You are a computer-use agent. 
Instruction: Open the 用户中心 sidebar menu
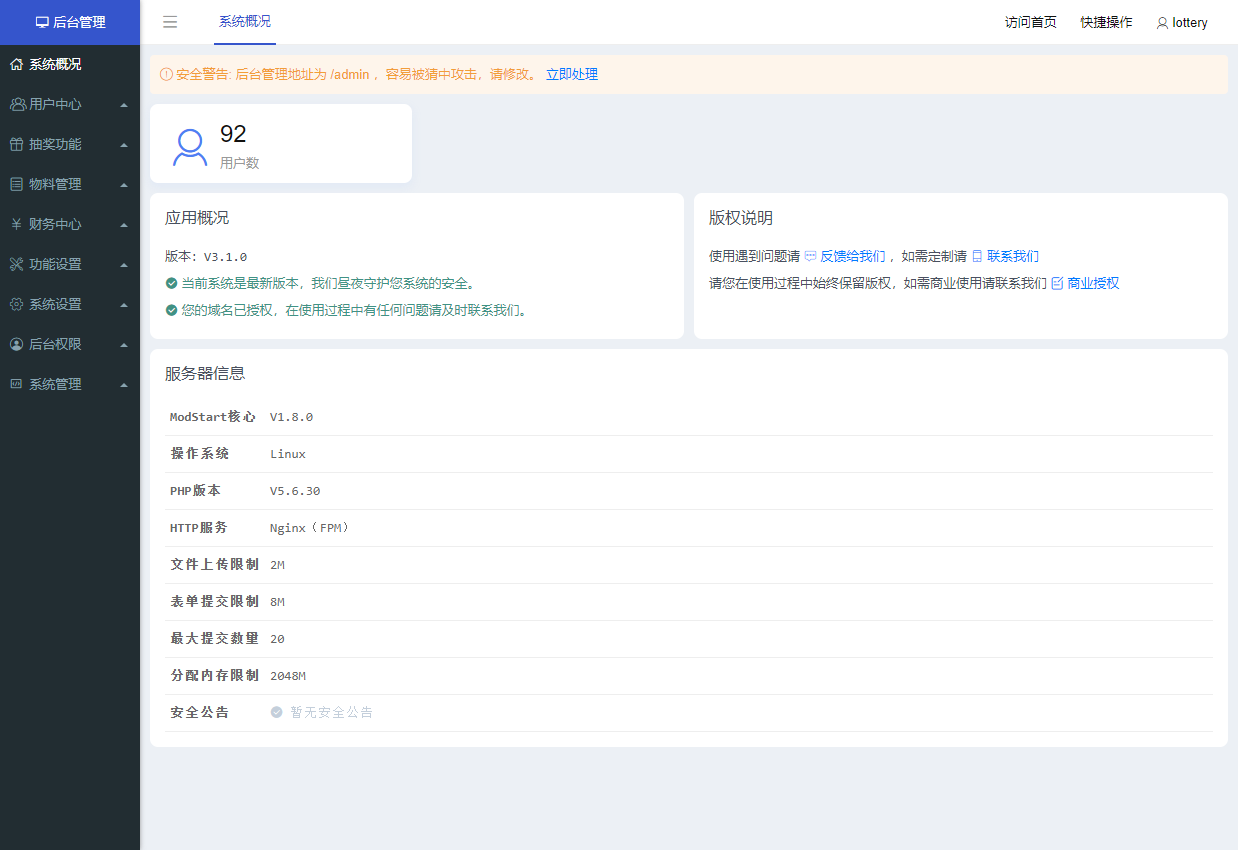70,104
